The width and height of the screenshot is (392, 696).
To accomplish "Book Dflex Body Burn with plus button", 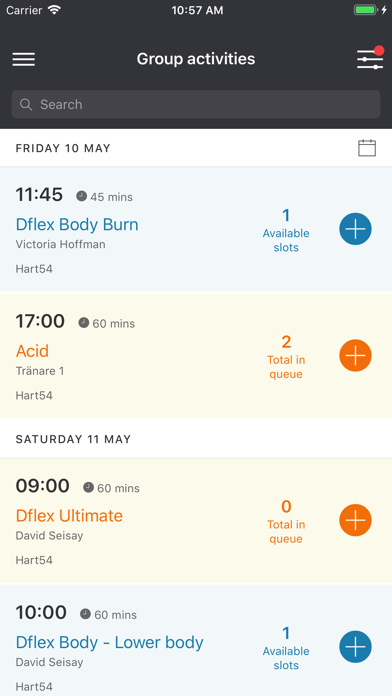I will tap(355, 229).
